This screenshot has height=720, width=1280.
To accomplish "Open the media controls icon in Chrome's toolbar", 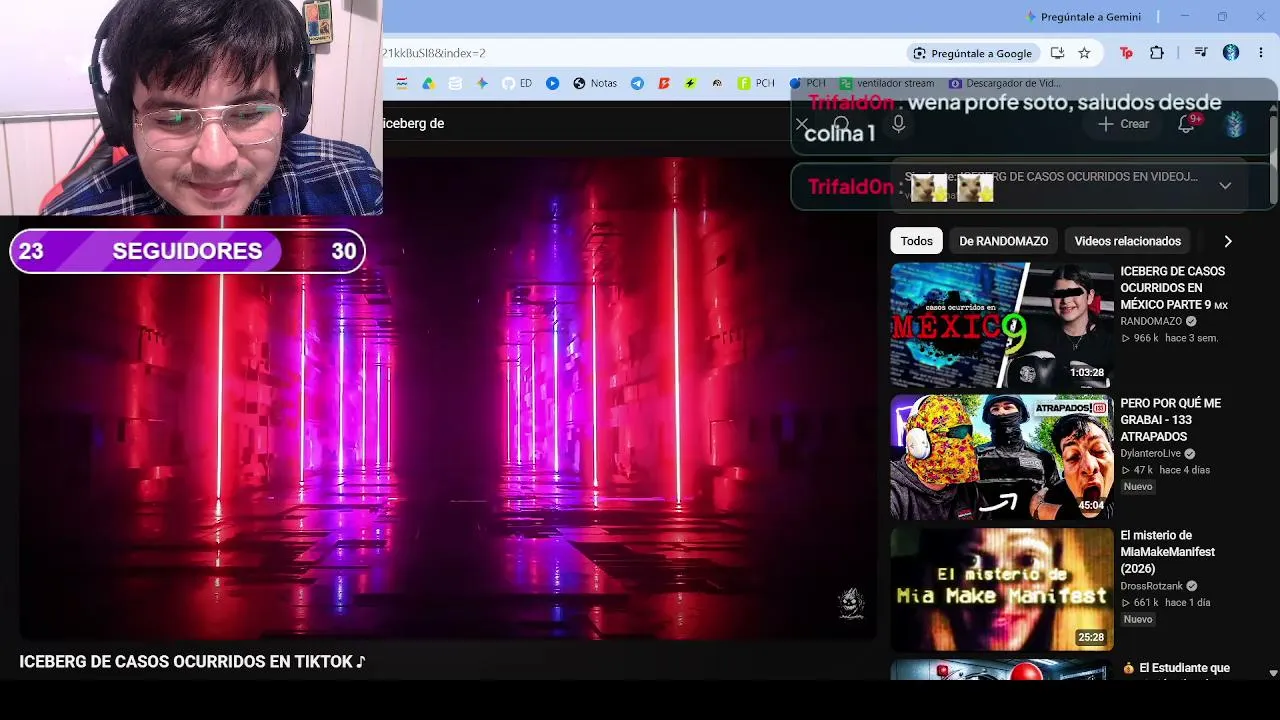I will point(1201,53).
